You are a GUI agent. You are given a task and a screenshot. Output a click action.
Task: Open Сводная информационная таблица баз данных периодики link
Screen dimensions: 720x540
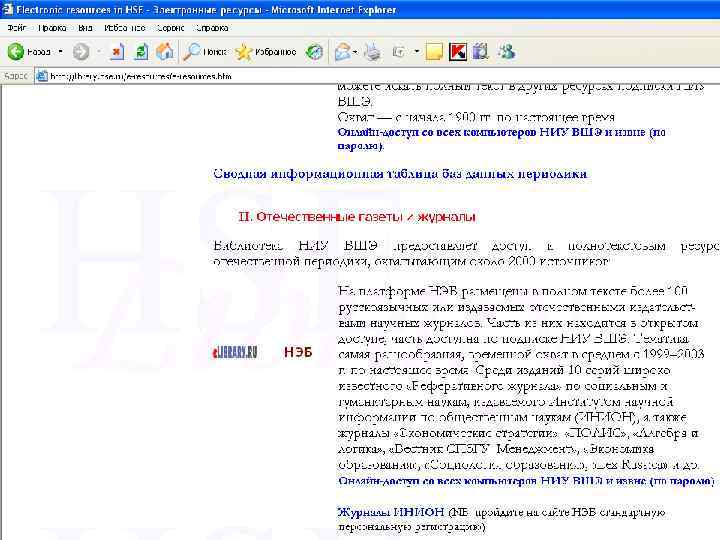tap(400, 174)
